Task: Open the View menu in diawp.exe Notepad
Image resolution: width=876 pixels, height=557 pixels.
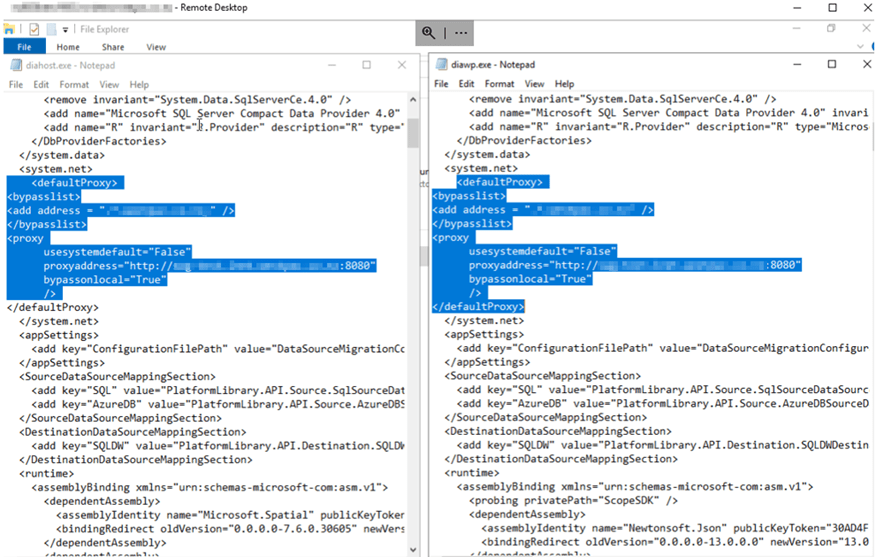Action: click(x=535, y=84)
